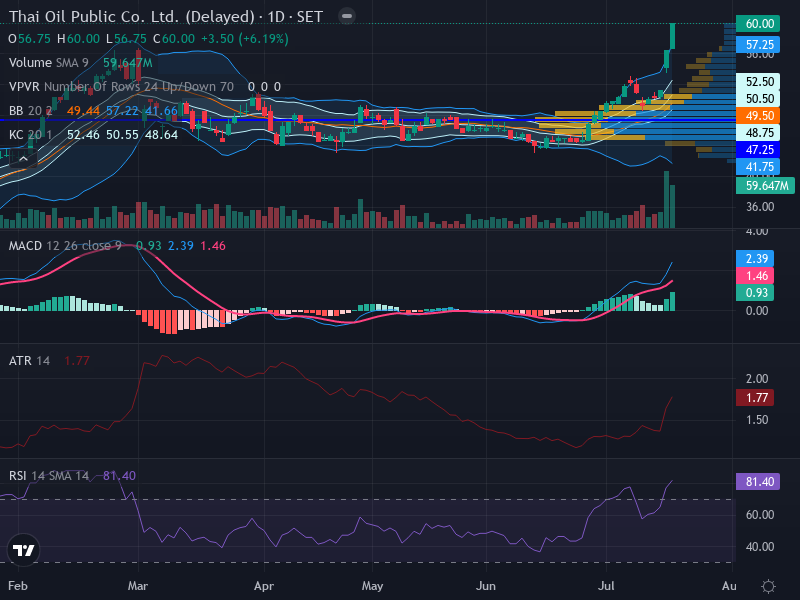Image resolution: width=800 pixels, height=600 pixels.
Task: Click the Feb label on time axis
Action: 18,586
